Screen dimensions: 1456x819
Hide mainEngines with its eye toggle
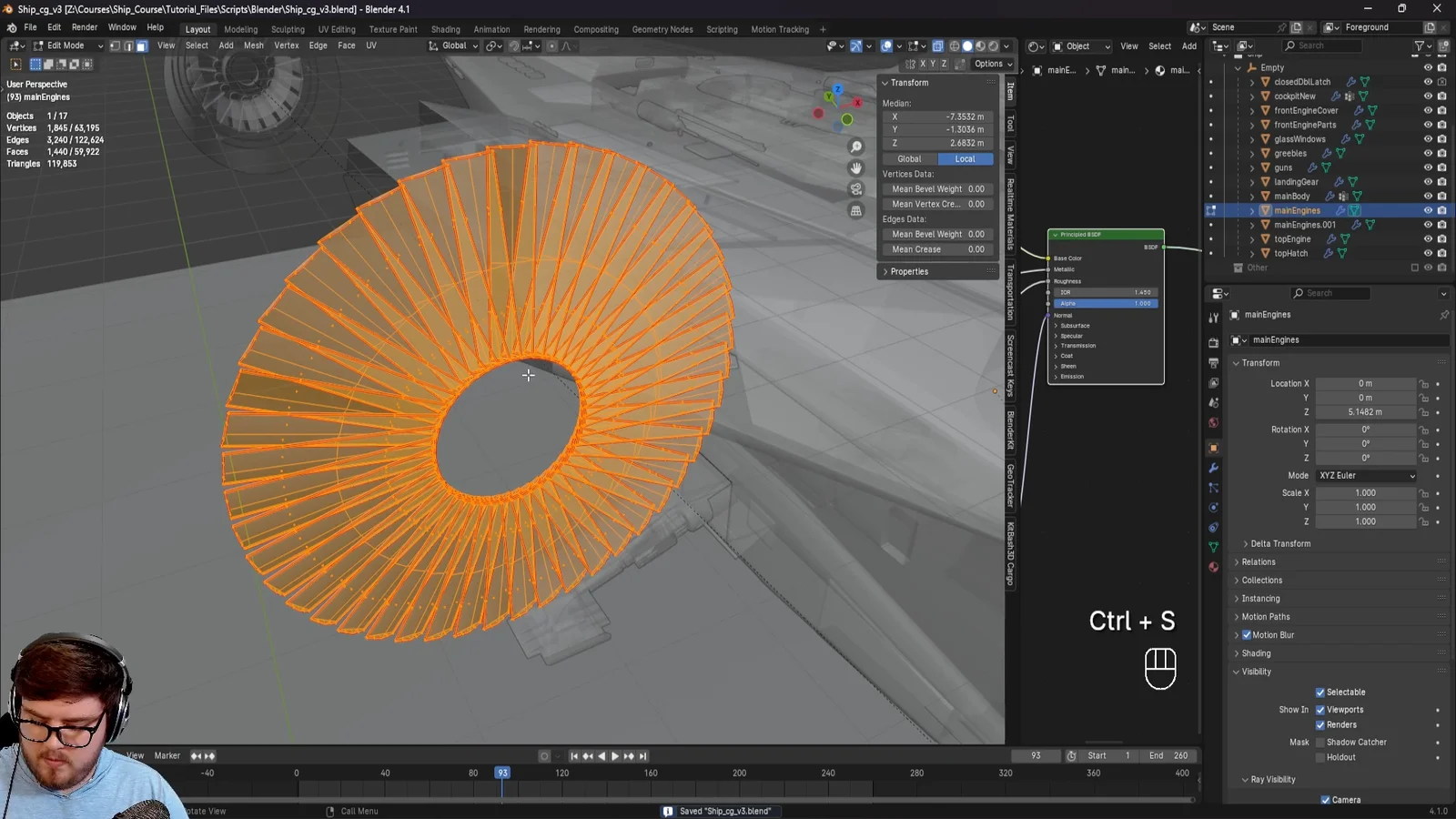click(1427, 210)
